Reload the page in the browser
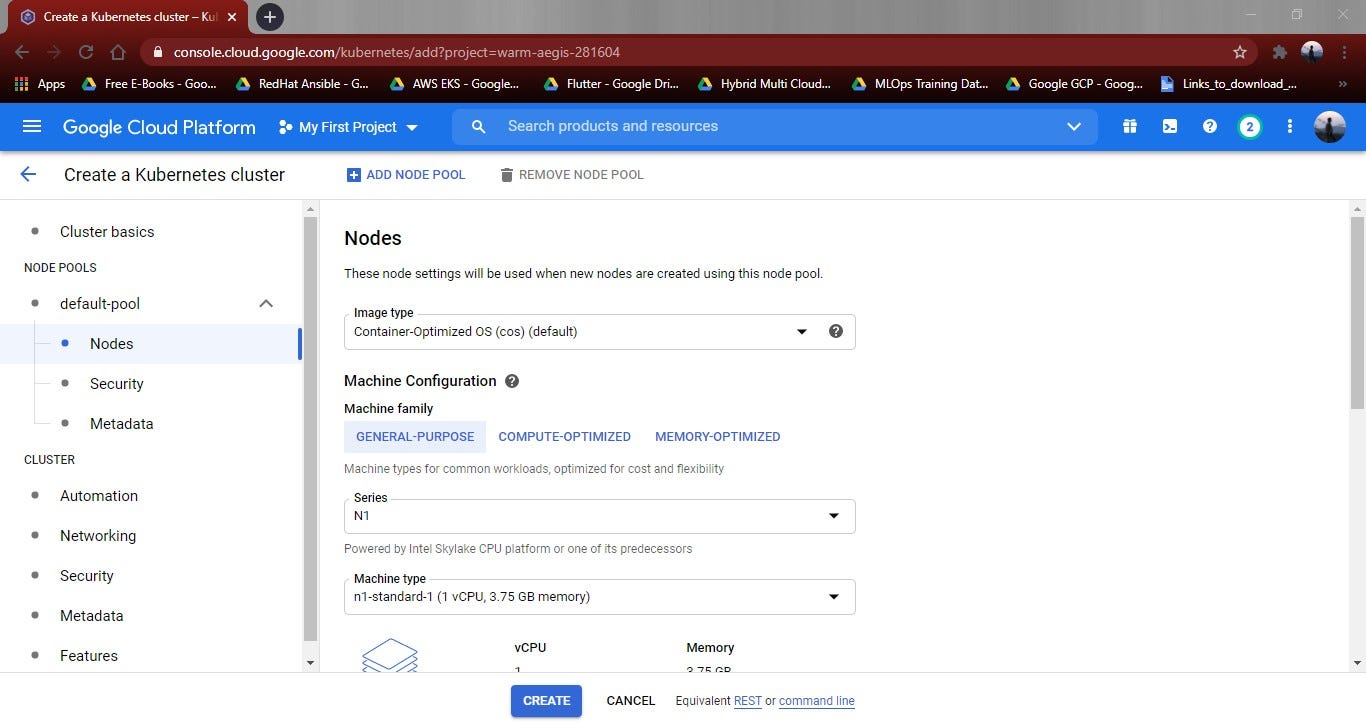The height and width of the screenshot is (727, 1366). tap(86, 52)
